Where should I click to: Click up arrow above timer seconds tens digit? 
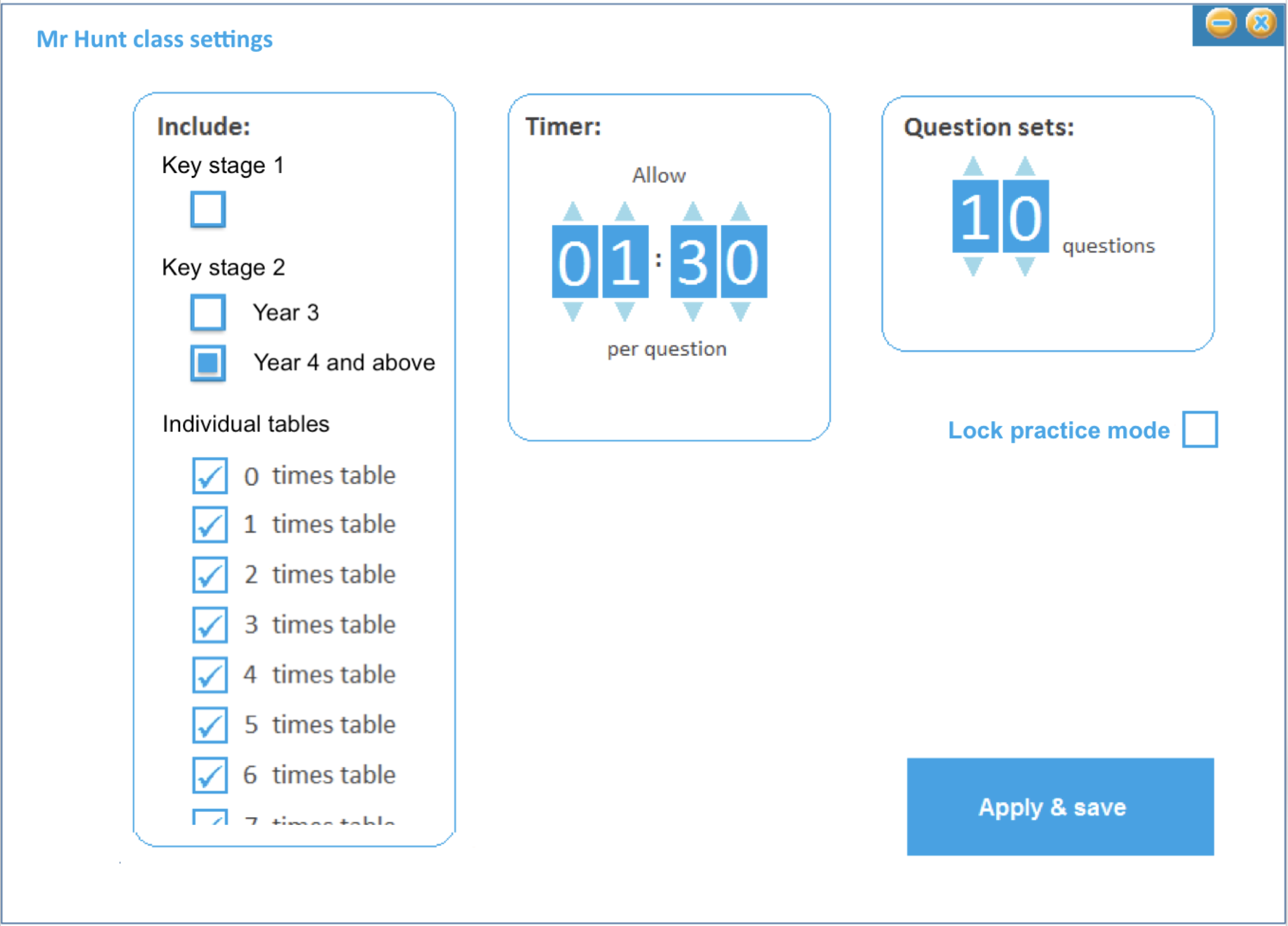(x=692, y=212)
